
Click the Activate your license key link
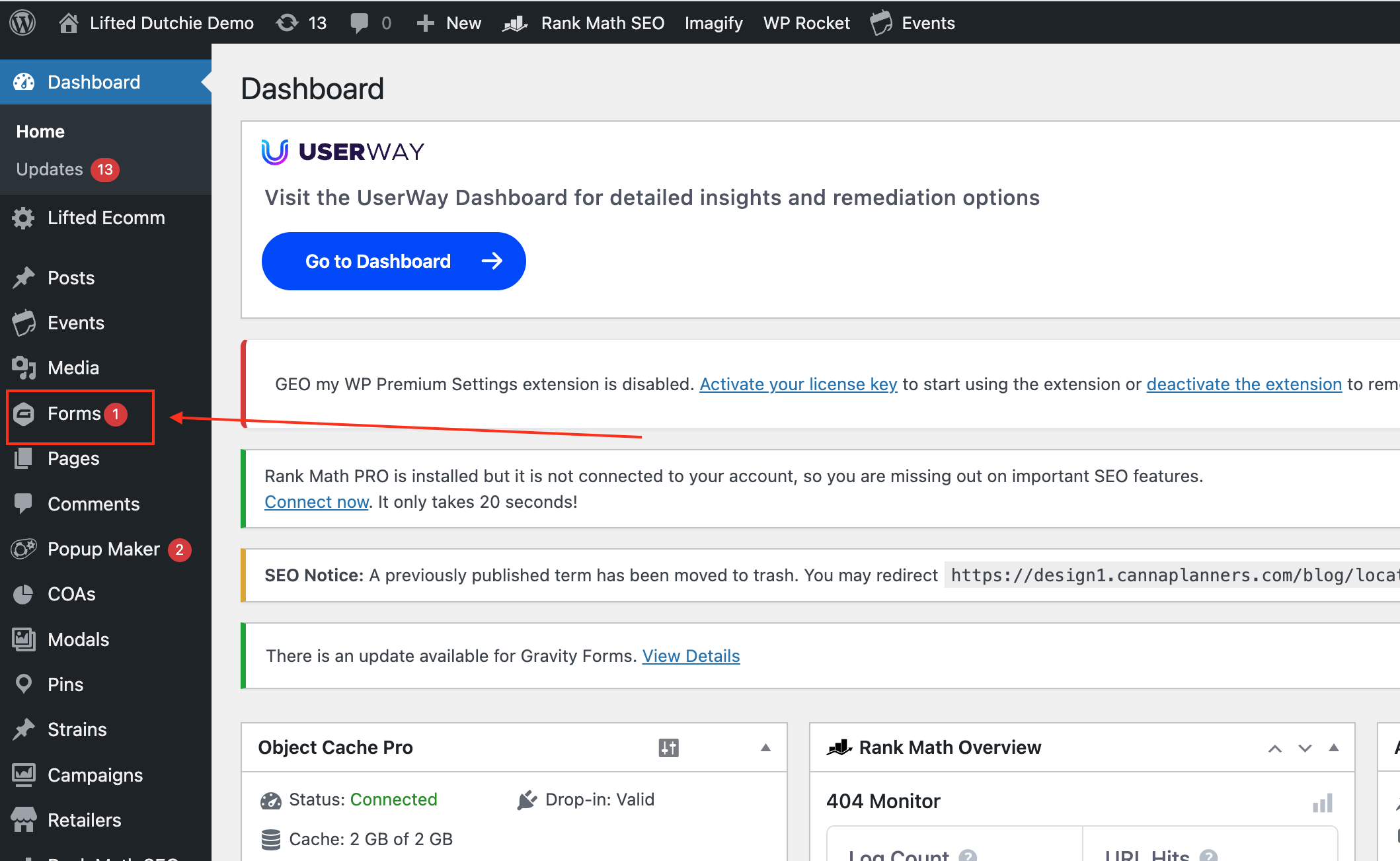tap(798, 384)
